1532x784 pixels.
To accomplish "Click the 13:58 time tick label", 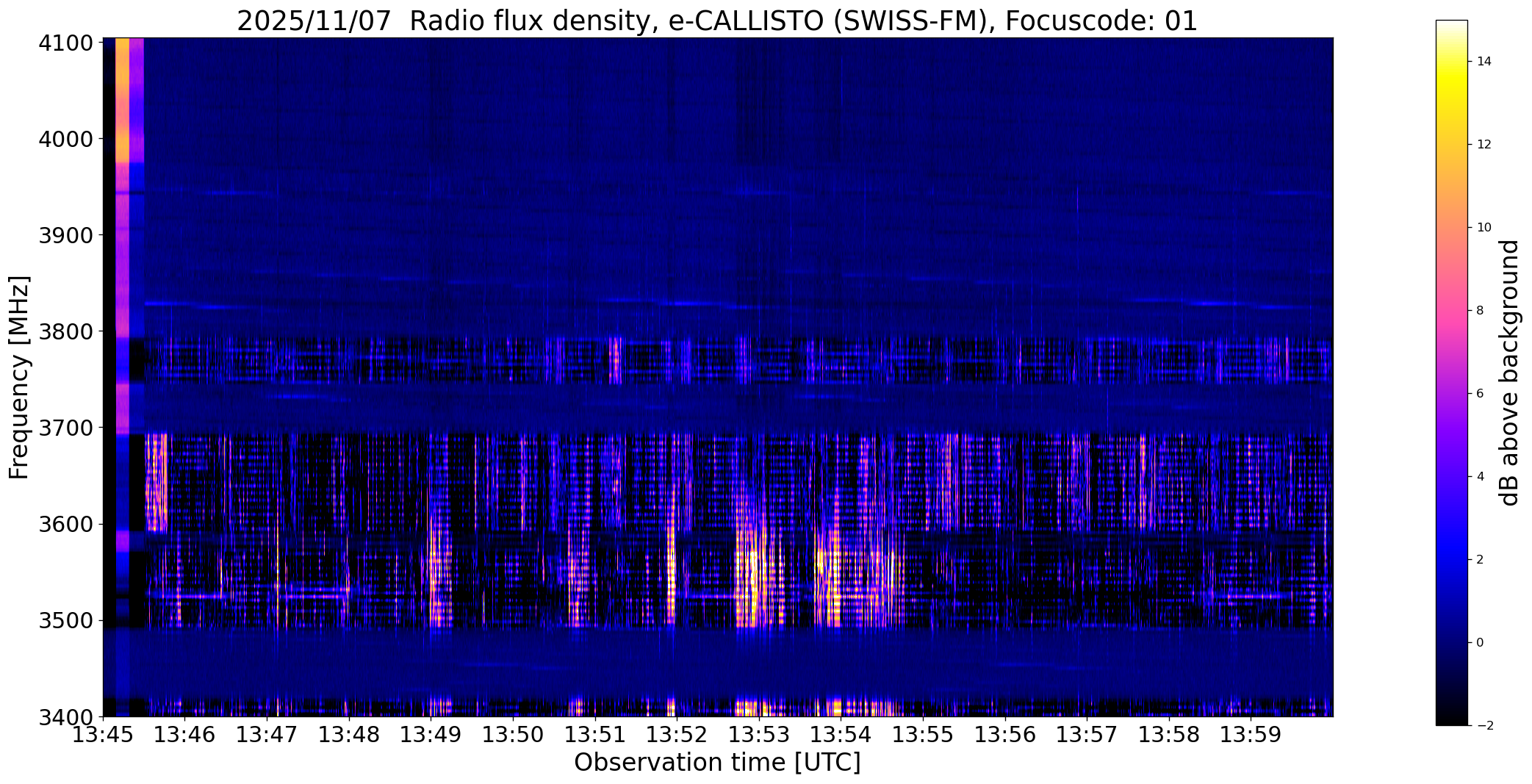I will (x=1169, y=735).
